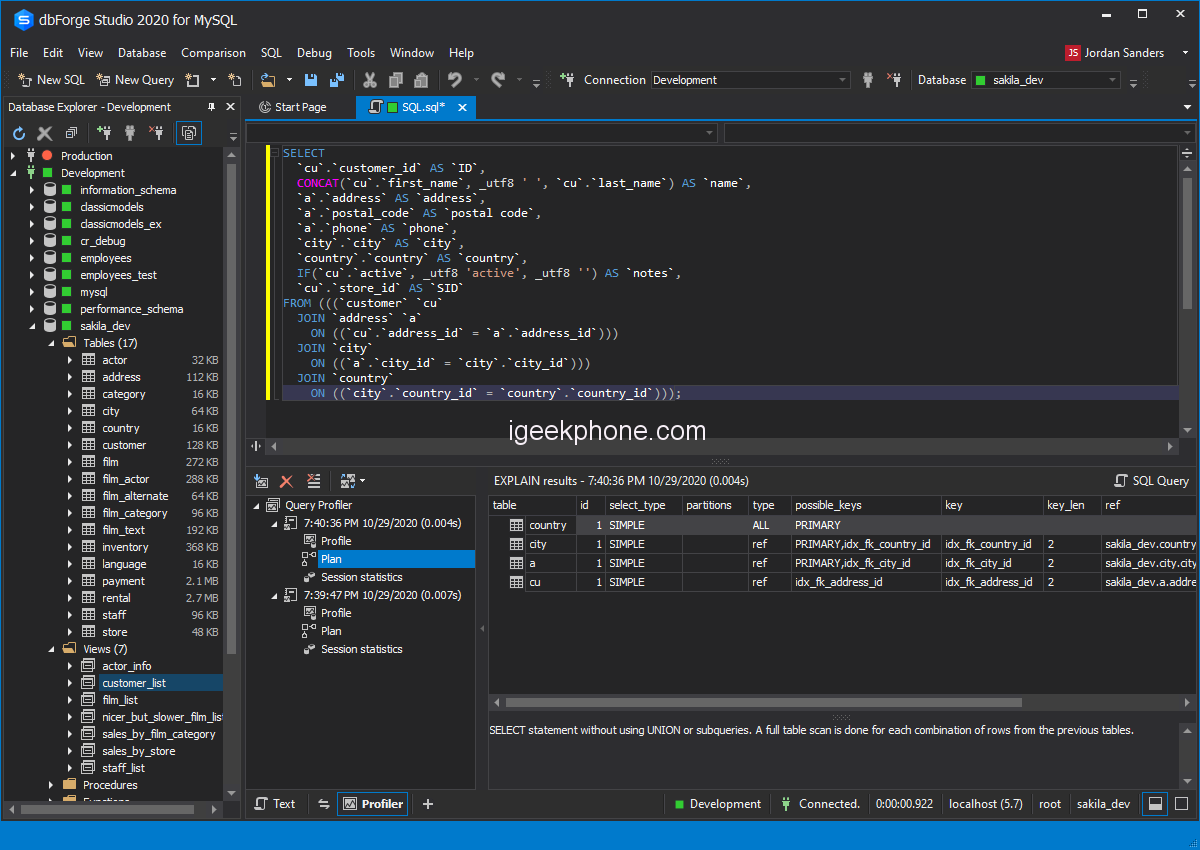Viewport: 1200px width, 850px height.
Task: Click the Open file folder icon
Action: coord(268,80)
